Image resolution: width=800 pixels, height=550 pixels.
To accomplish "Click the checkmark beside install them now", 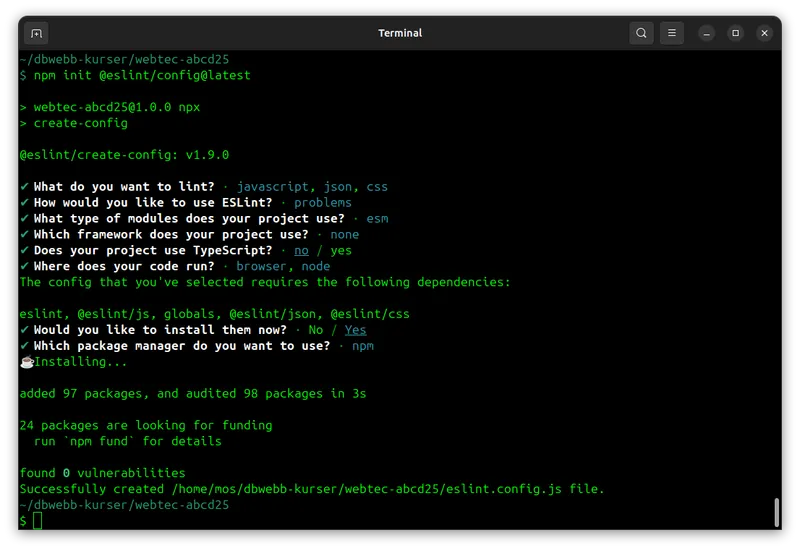I will [x=24, y=330].
